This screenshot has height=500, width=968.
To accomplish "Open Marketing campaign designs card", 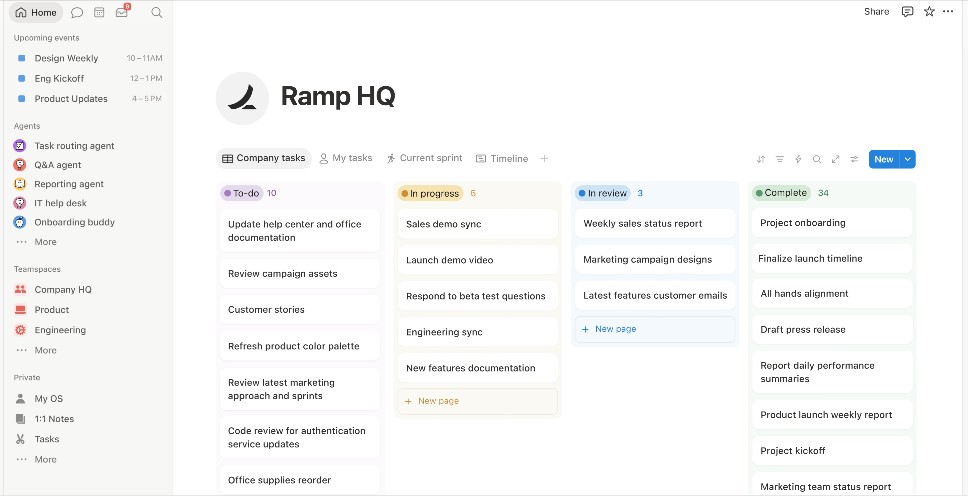I will click(655, 260).
